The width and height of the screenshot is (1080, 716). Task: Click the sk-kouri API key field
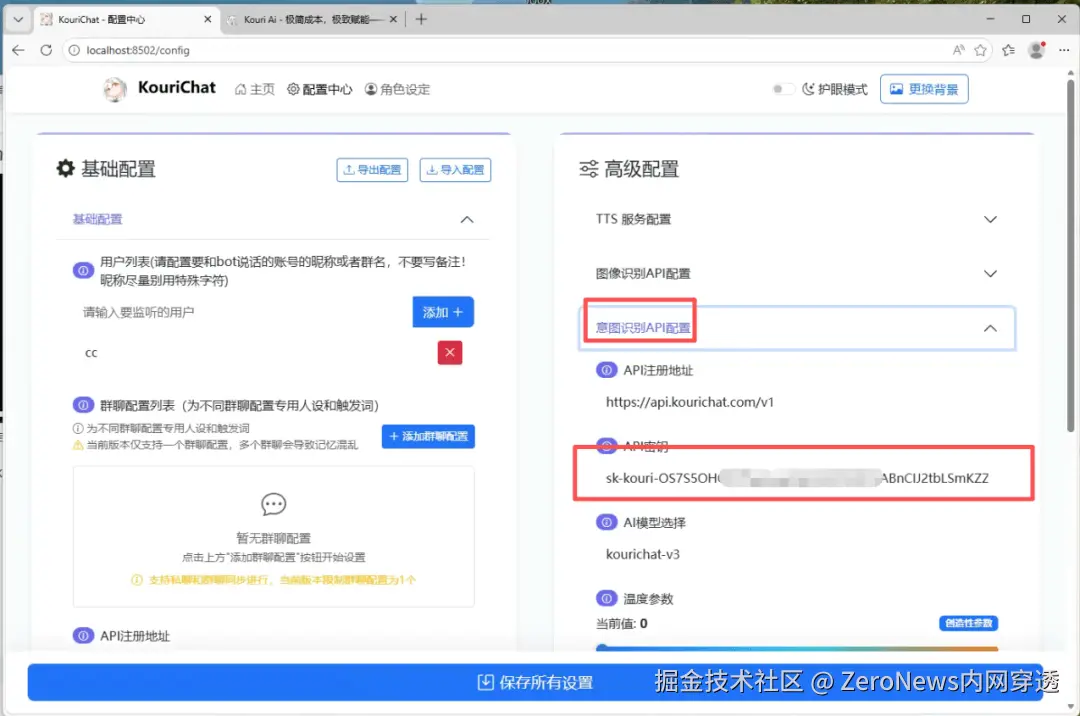[797, 478]
